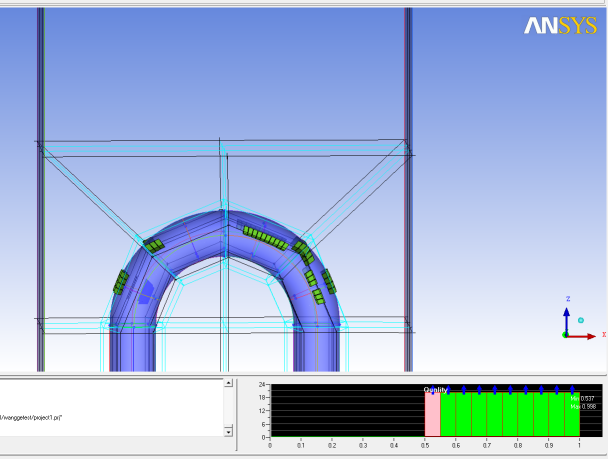Image resolution: width=608 pixels, height=459 pixels.
Task: Click the "24" label on histogram vertical axis
Action: pos(262,385)
